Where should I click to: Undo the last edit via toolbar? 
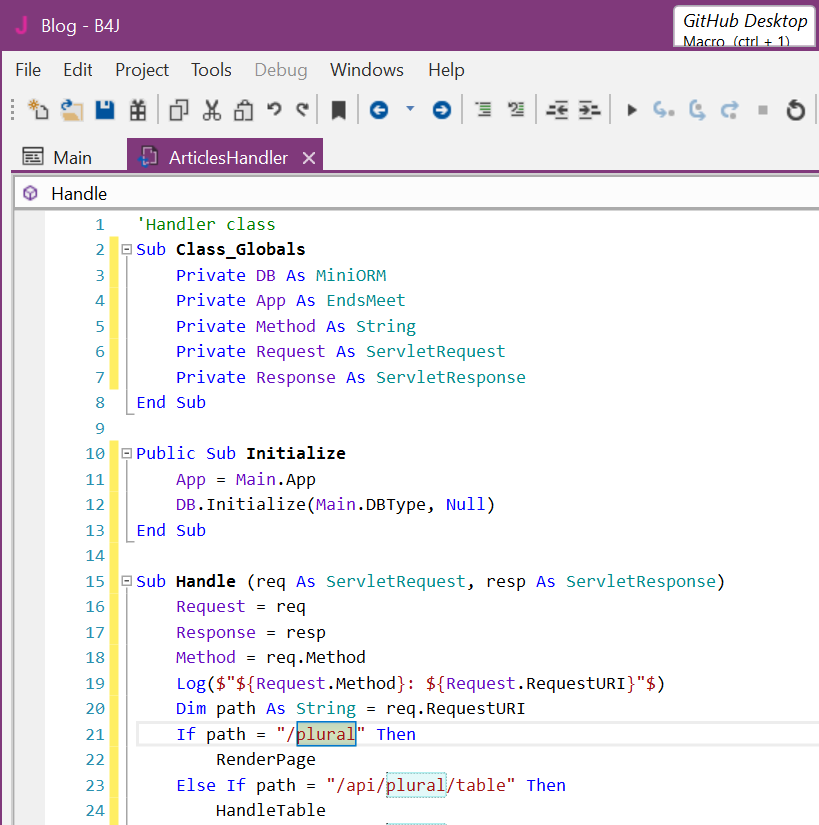[275, 110]
